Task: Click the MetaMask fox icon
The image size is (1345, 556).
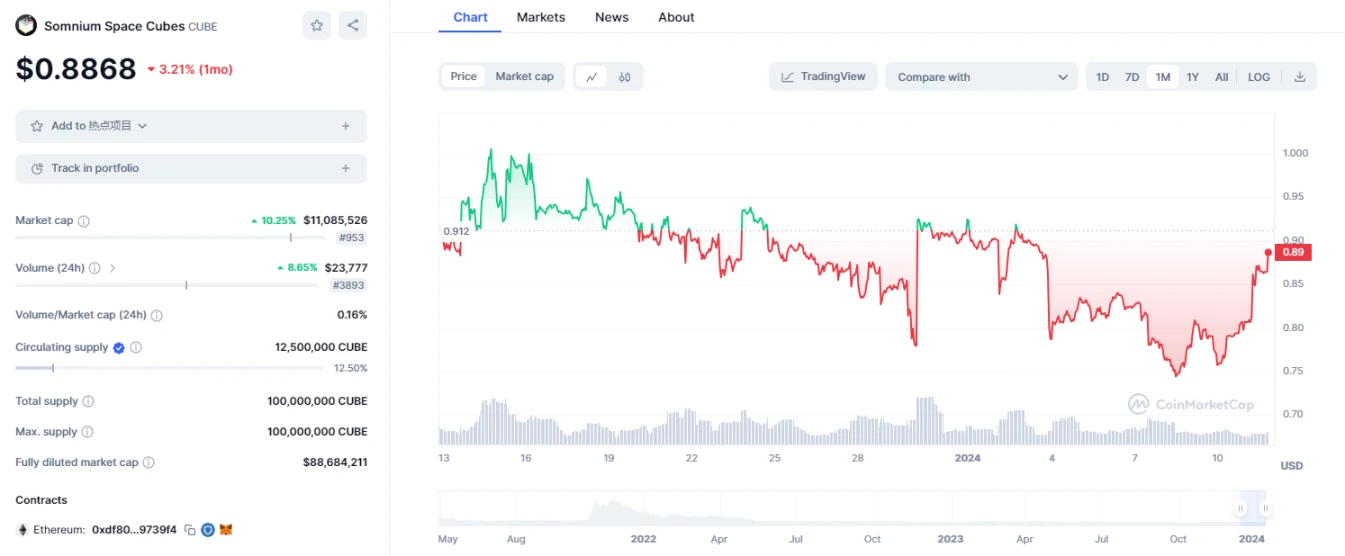Action: (226, 530)
